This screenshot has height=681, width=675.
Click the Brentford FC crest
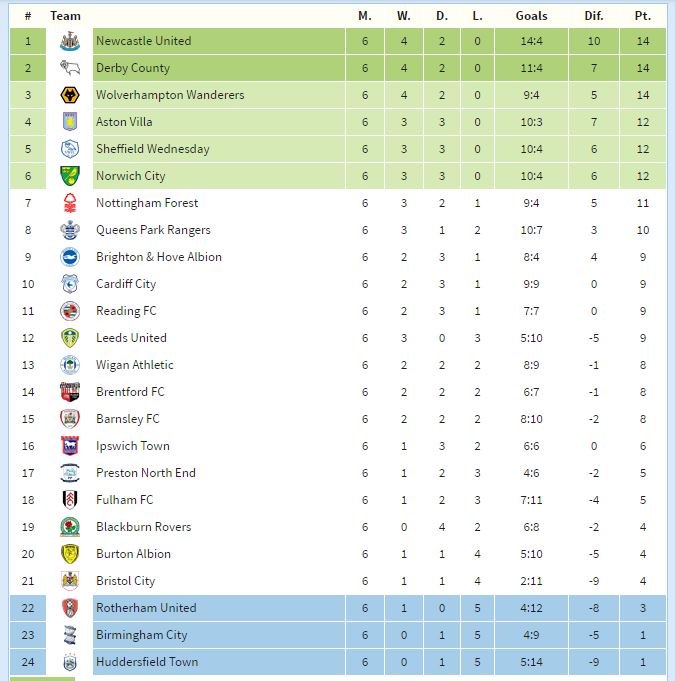69,392
